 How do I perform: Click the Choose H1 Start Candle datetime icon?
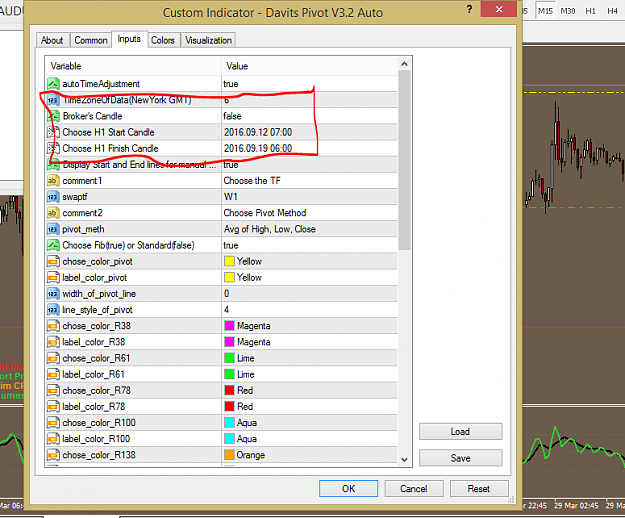53,132
